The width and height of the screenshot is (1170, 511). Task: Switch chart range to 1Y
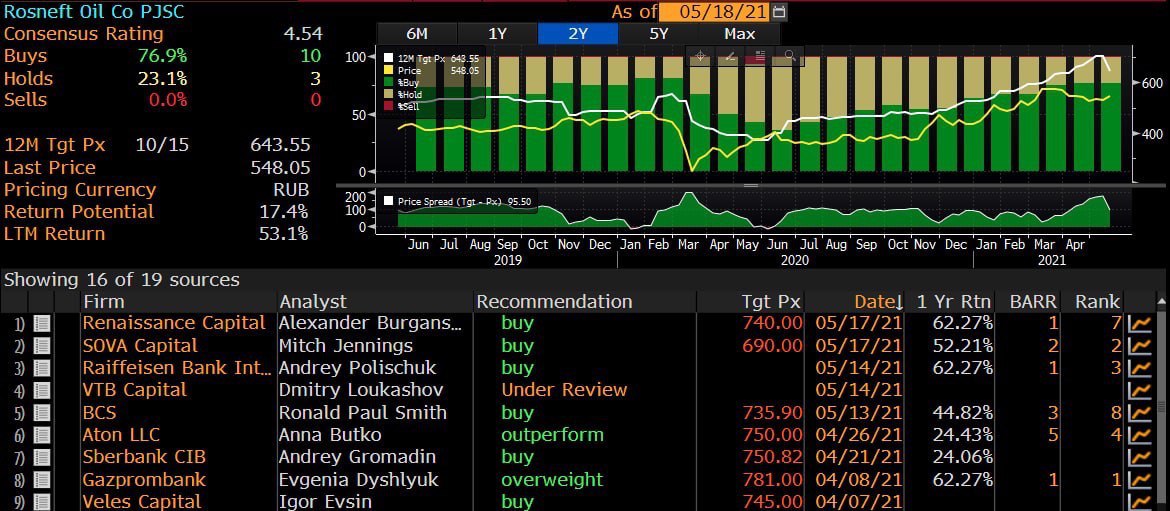pos(497,34)
